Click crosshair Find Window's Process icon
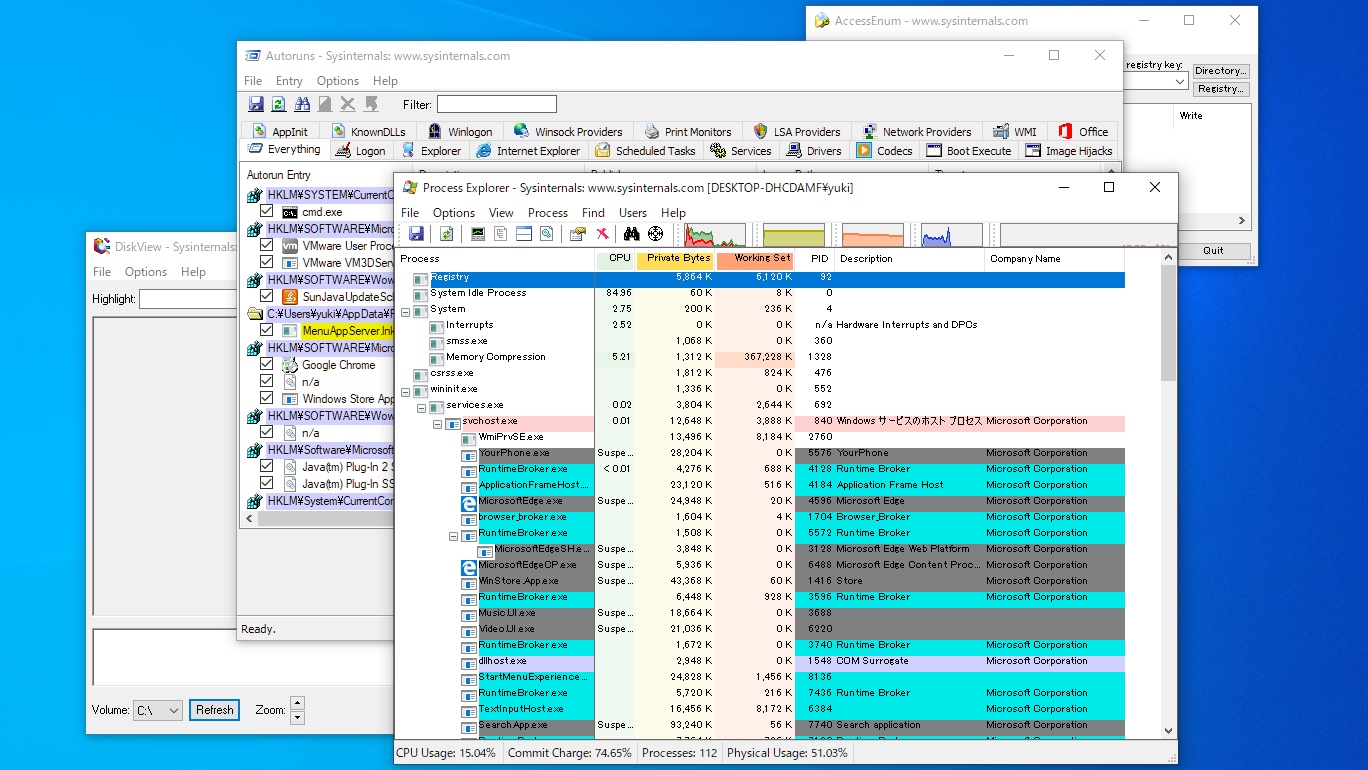This screenshot has width=1368, height=770. (x=656, y=234)
